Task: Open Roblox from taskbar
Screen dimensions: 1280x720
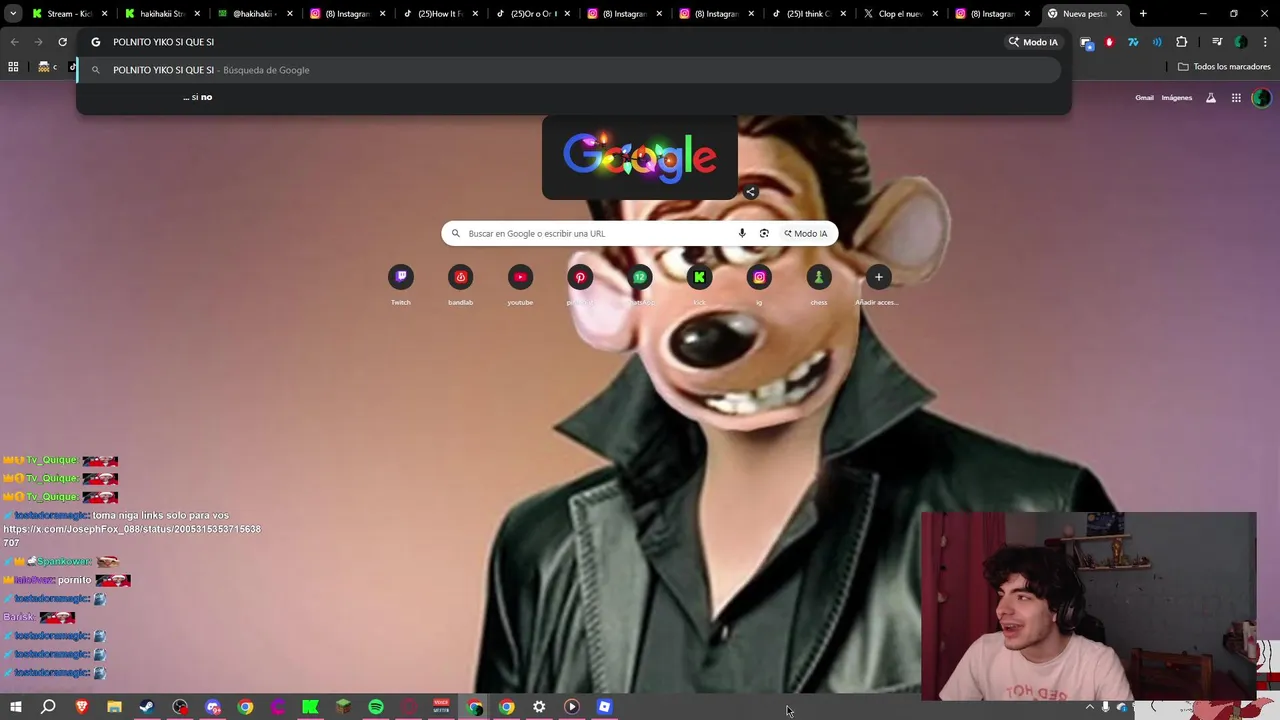Action: 604,707
